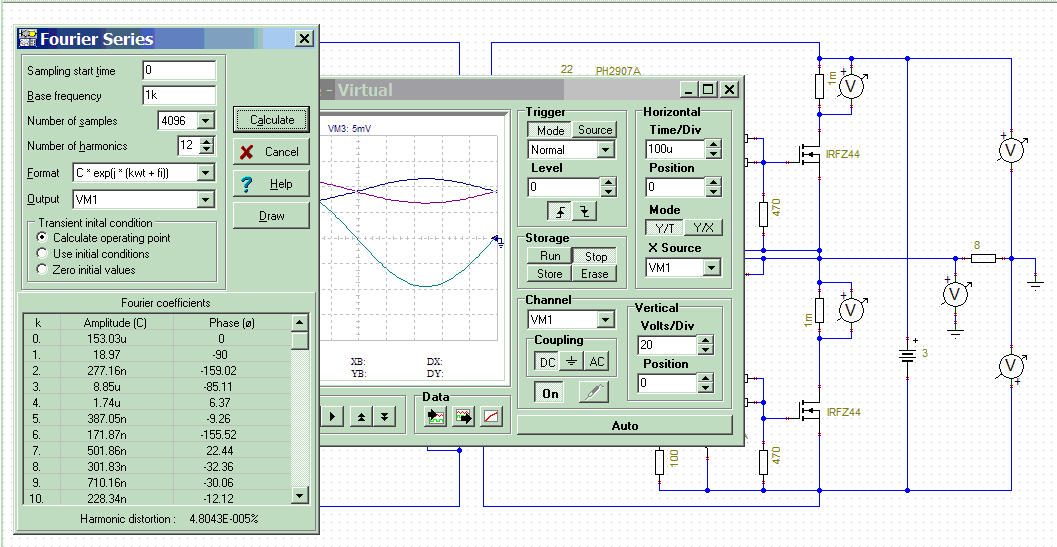Toggle the channel On button
Image resolution: width=1057 pixels, height=547 pixels.
(x=550, y=393)
